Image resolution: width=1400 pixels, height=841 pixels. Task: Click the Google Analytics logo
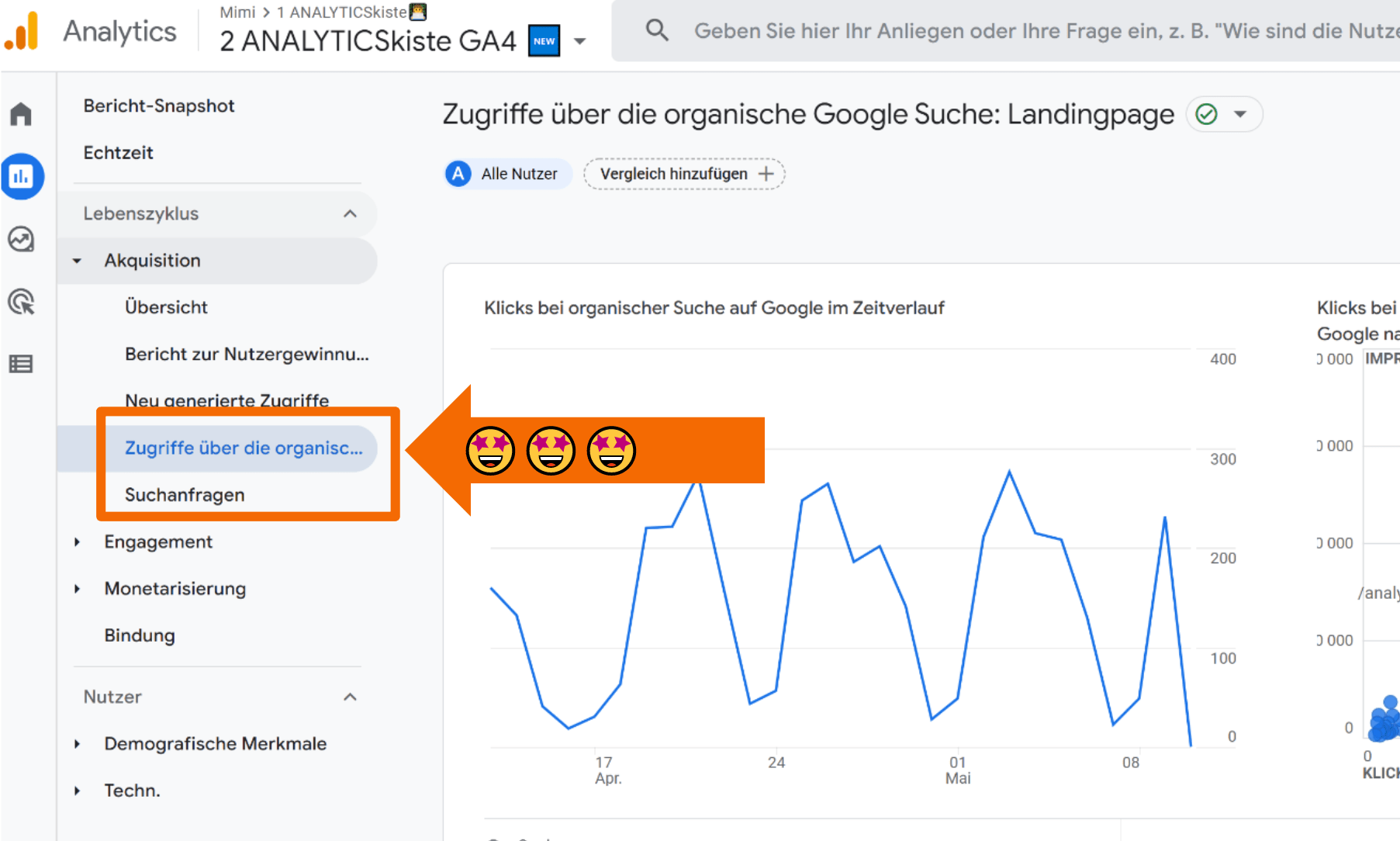click(22, 31)
